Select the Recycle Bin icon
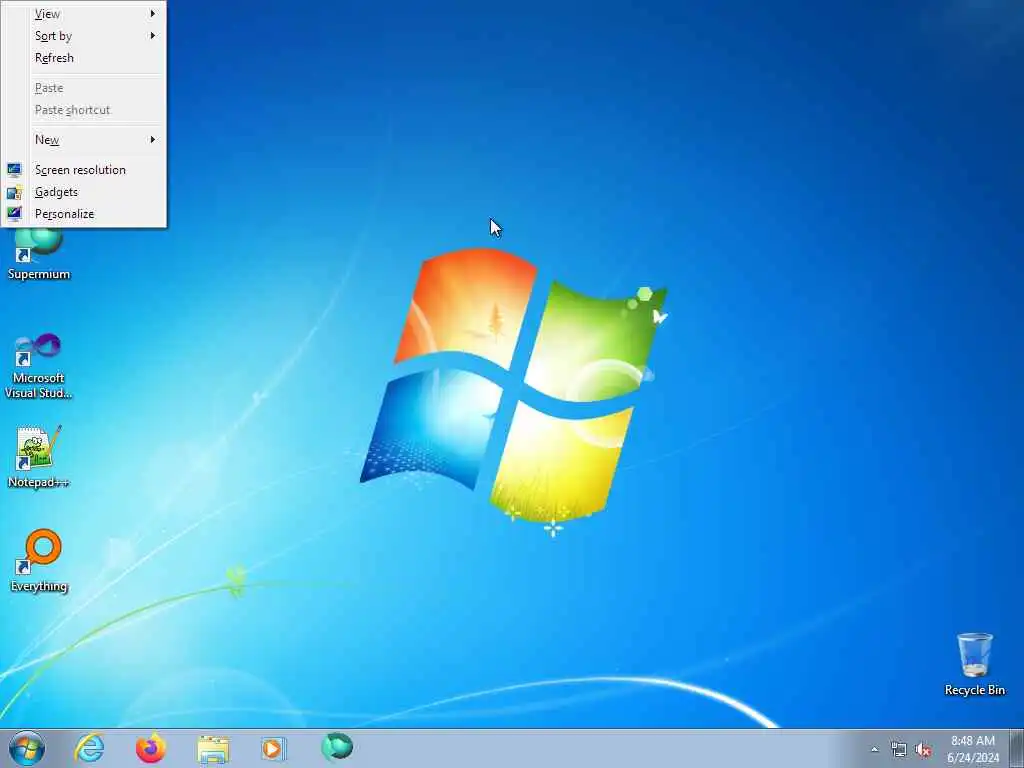The height and width of the screenshot is (768, 1024). pyautogui.click(x=974, y=664)
